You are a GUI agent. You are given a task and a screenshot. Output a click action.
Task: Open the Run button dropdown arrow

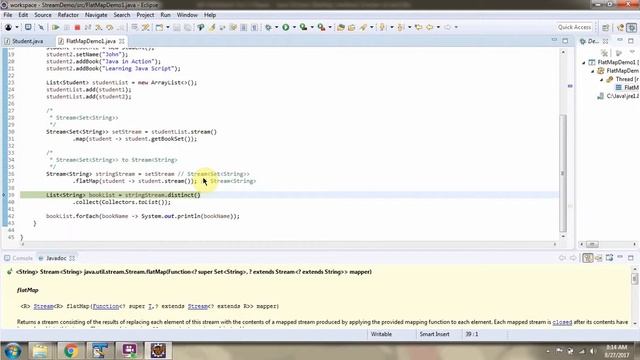click(294, 27)
